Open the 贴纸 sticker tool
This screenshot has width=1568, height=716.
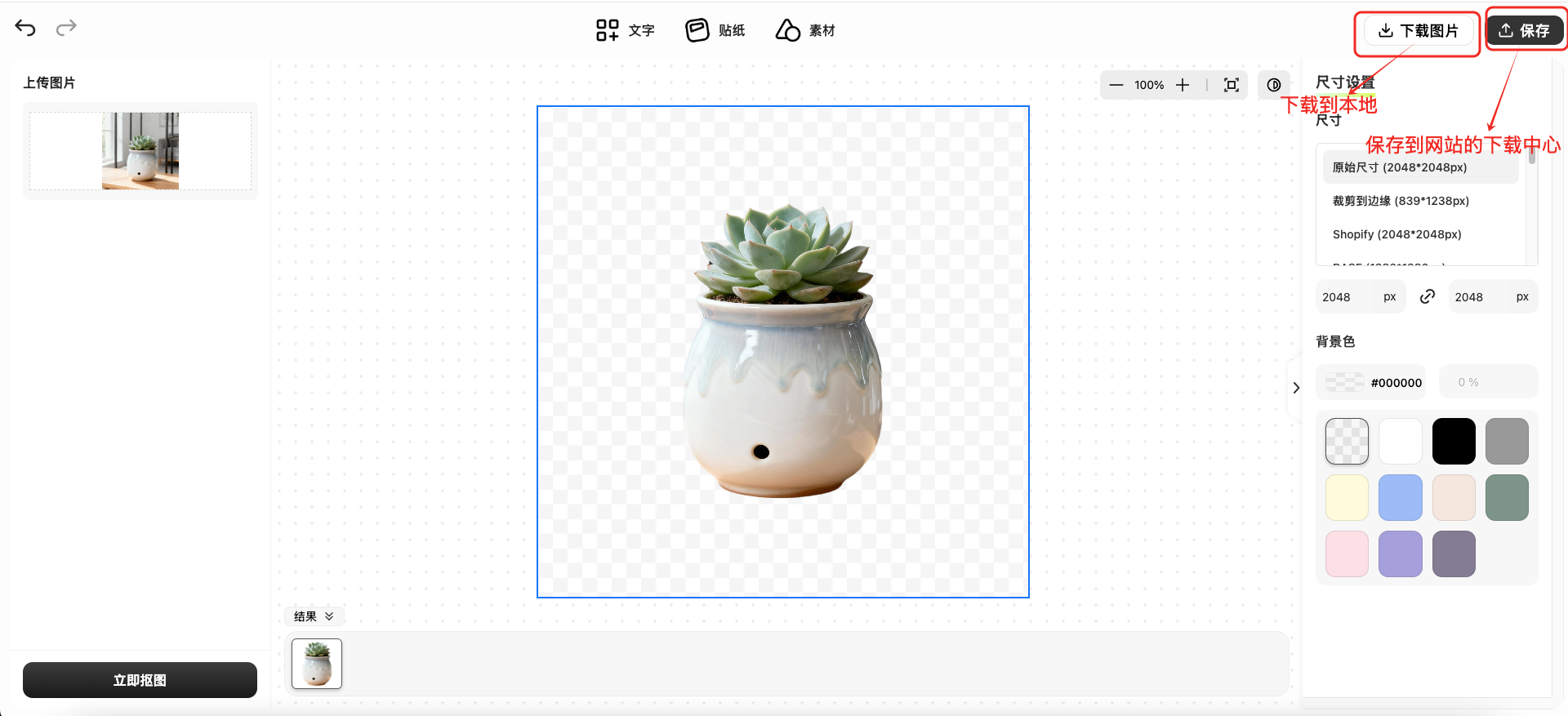[x=715, y=31]
